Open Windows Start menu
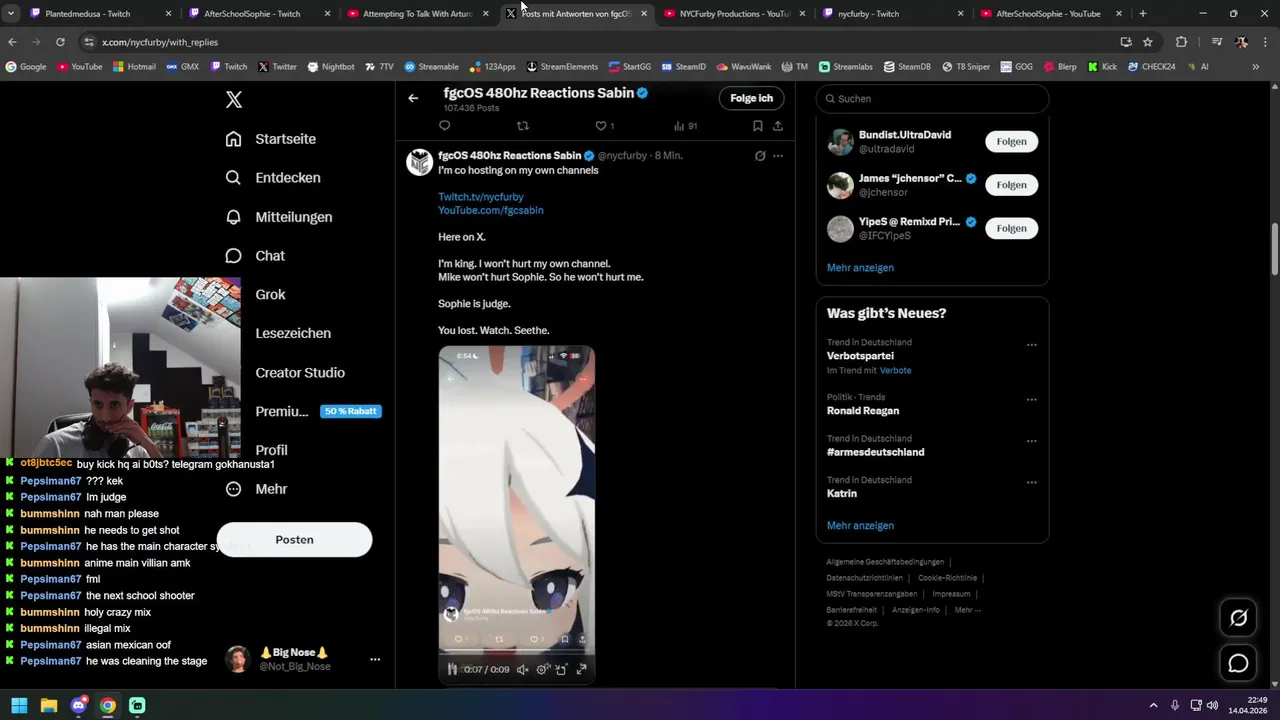The height and width of the screenshot is (720, 1280). 19,705
